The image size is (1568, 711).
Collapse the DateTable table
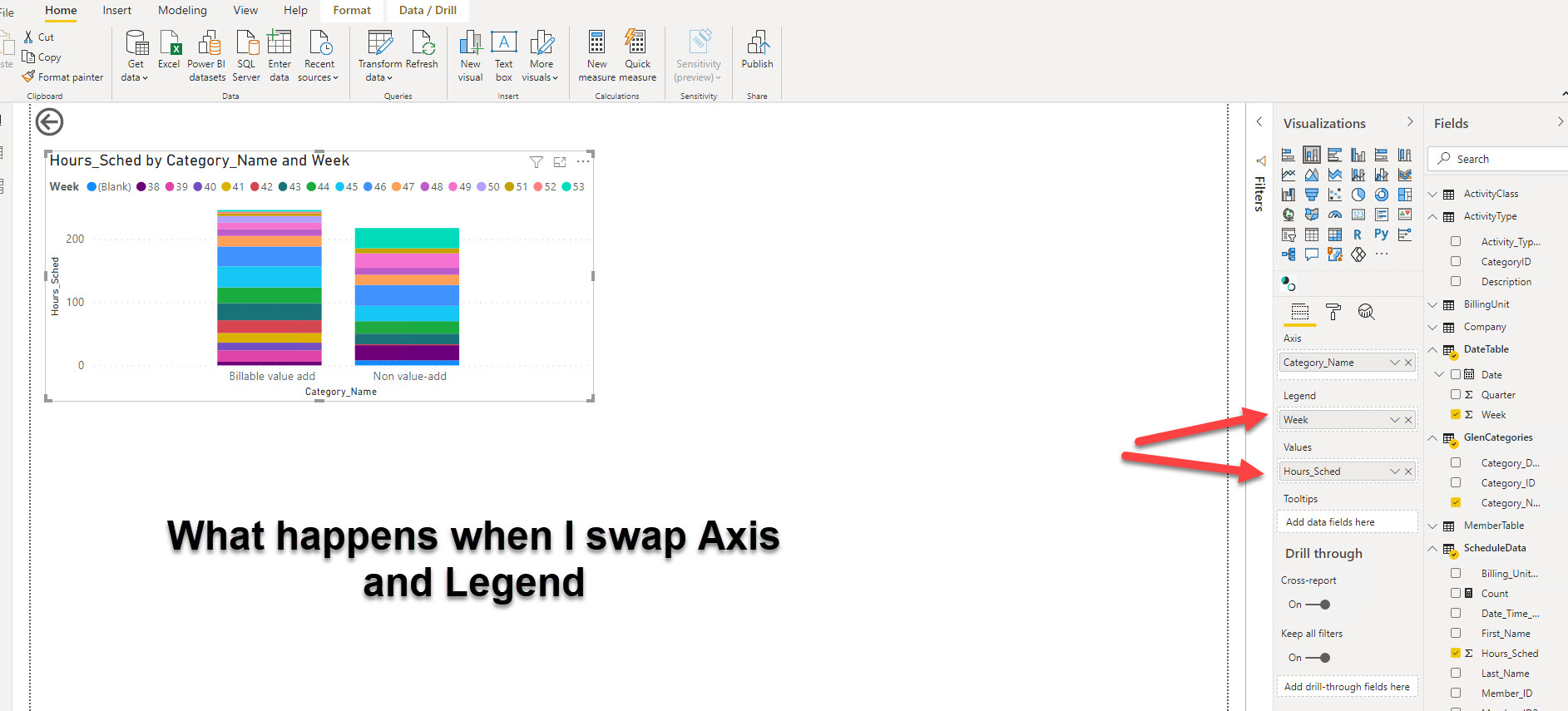(x=1433, y=350)
